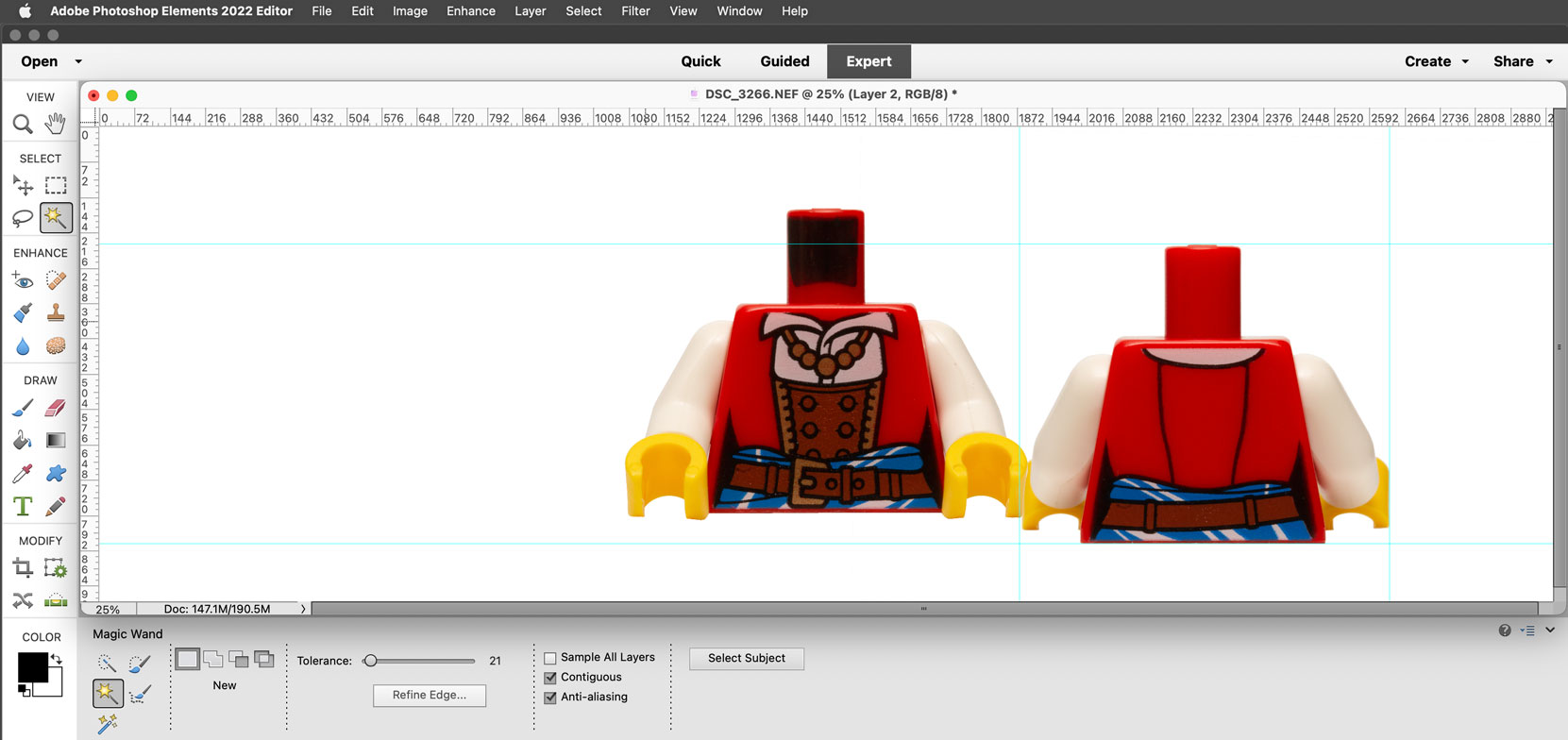Swap foreground and background colors
Image resolution: width=1568 pixels, height=740 pixels.
click(x=57, y=659)
